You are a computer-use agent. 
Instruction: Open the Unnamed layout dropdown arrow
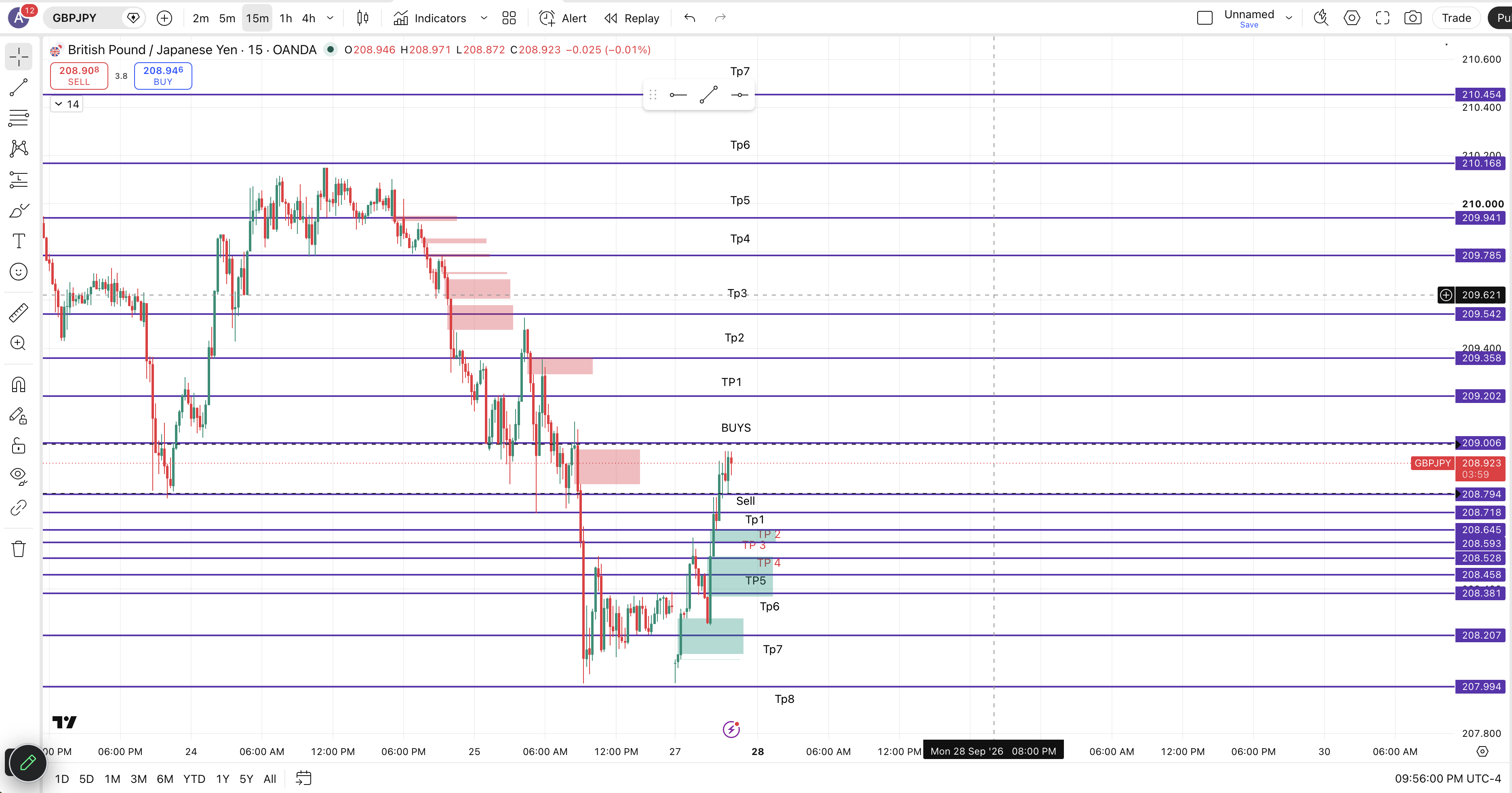pyautogui.click(x=1289, y=18)
